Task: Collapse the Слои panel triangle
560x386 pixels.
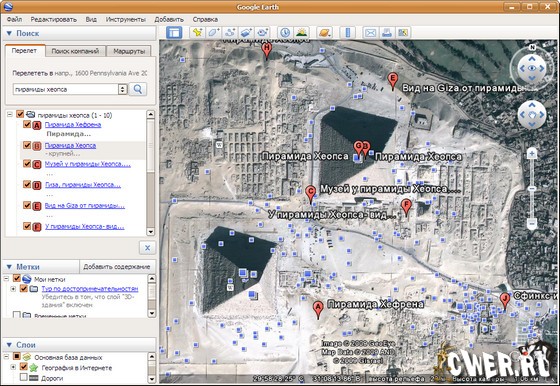Action: (9, 345)
